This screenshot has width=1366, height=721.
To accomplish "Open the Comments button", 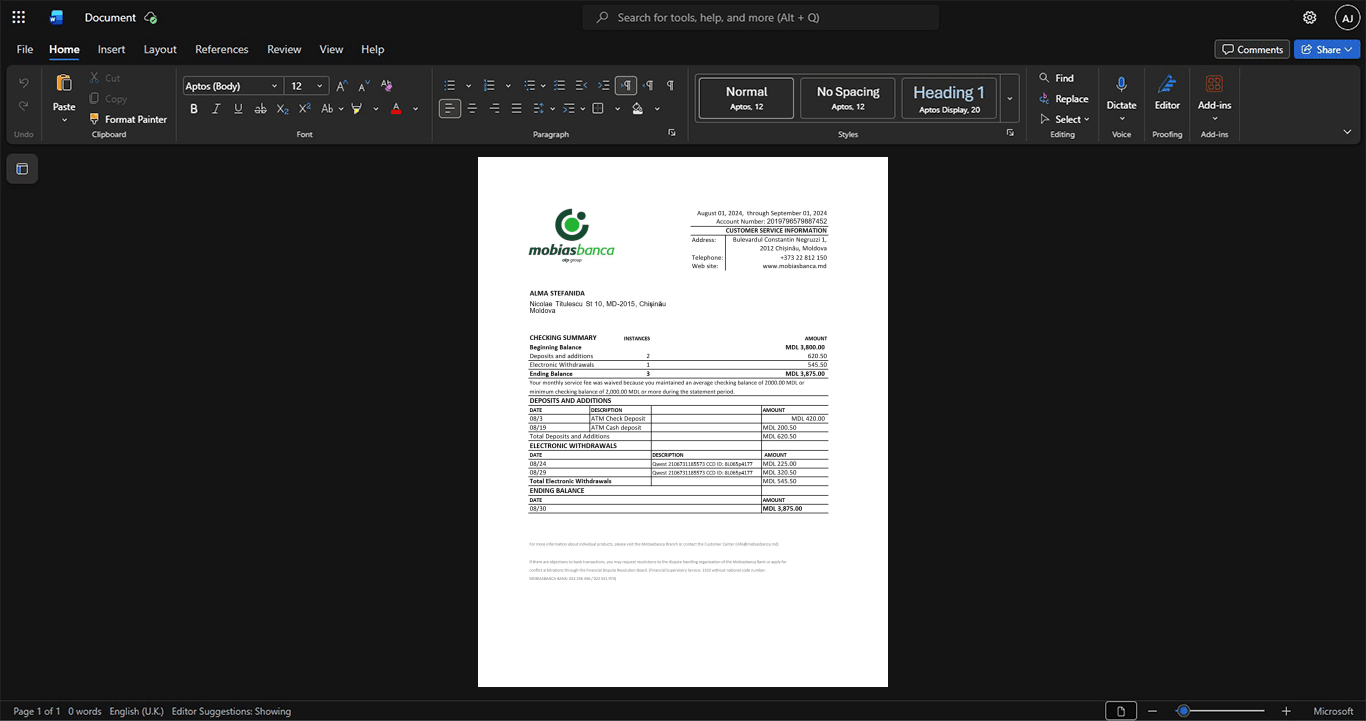I will (x=1252, y=49).
